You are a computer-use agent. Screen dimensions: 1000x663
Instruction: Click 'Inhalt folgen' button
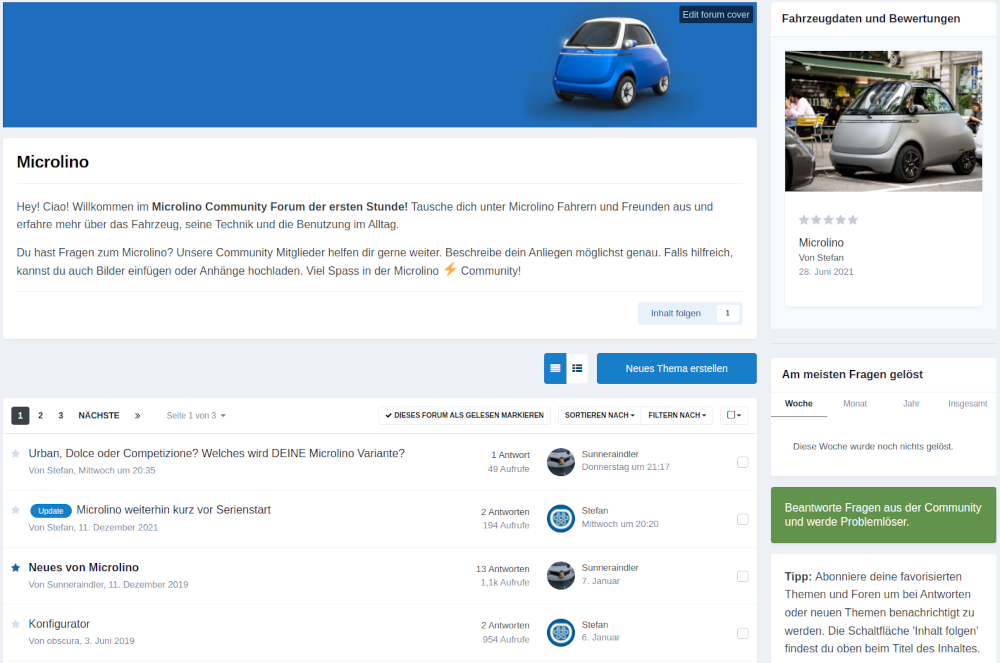(x=675, y=313)
